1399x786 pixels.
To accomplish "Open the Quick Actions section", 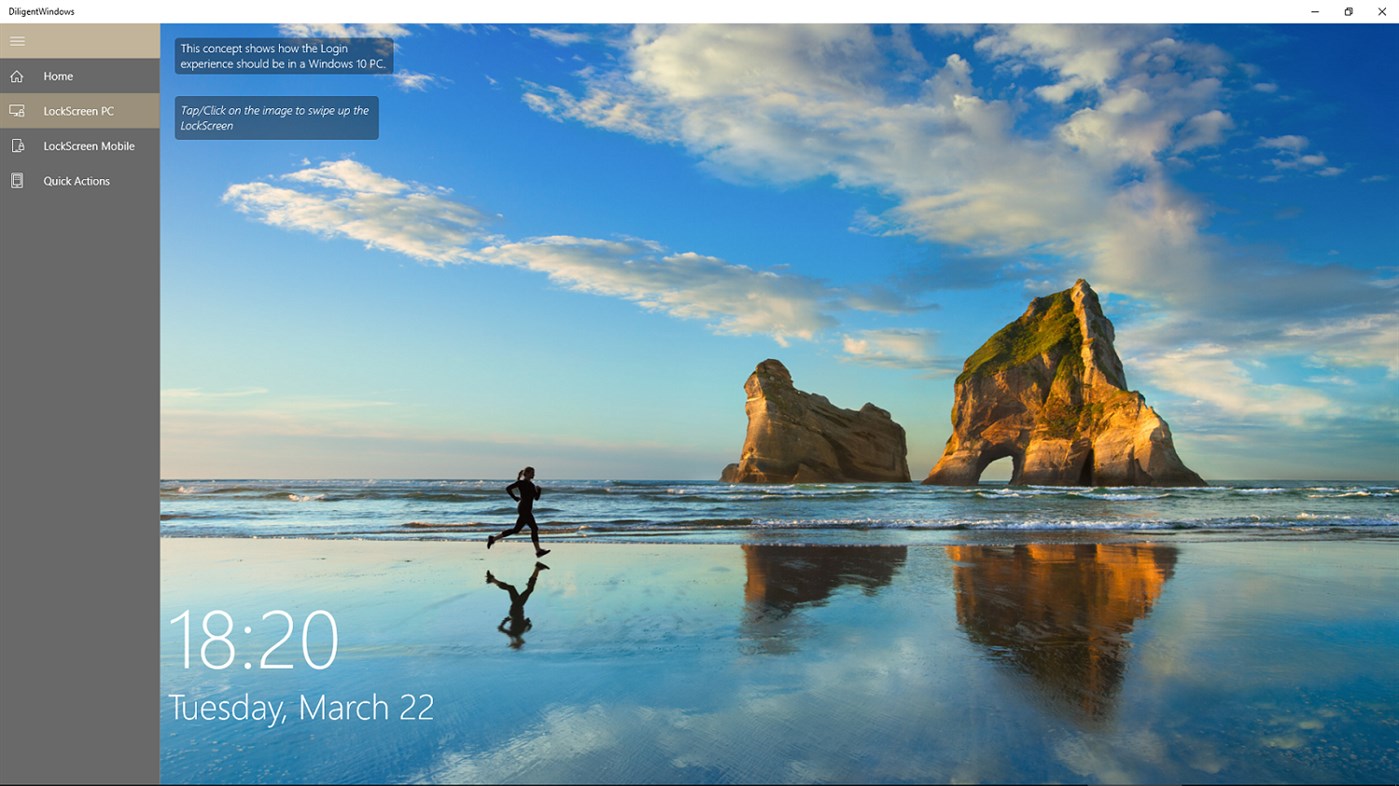I will (x=75, y=180).
